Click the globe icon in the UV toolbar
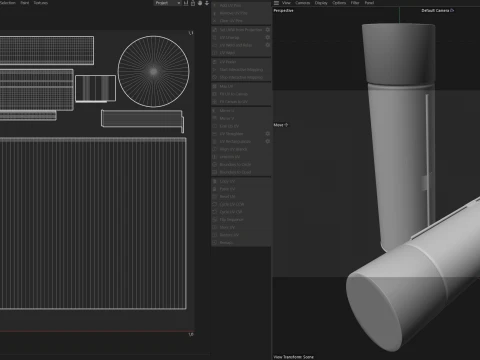 (x=200, y=3)
